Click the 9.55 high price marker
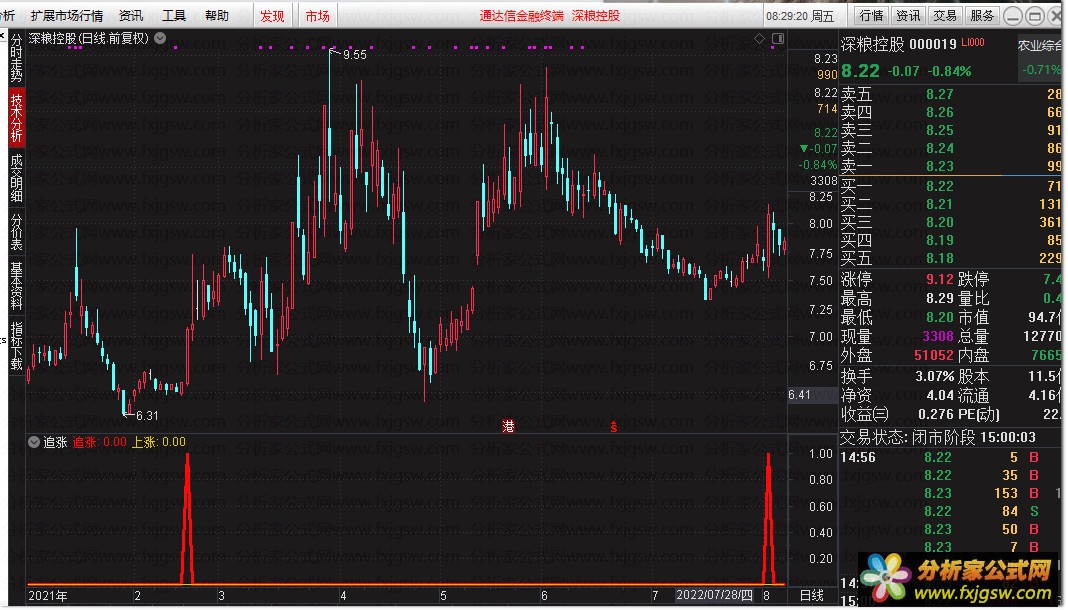 (354, 54)
